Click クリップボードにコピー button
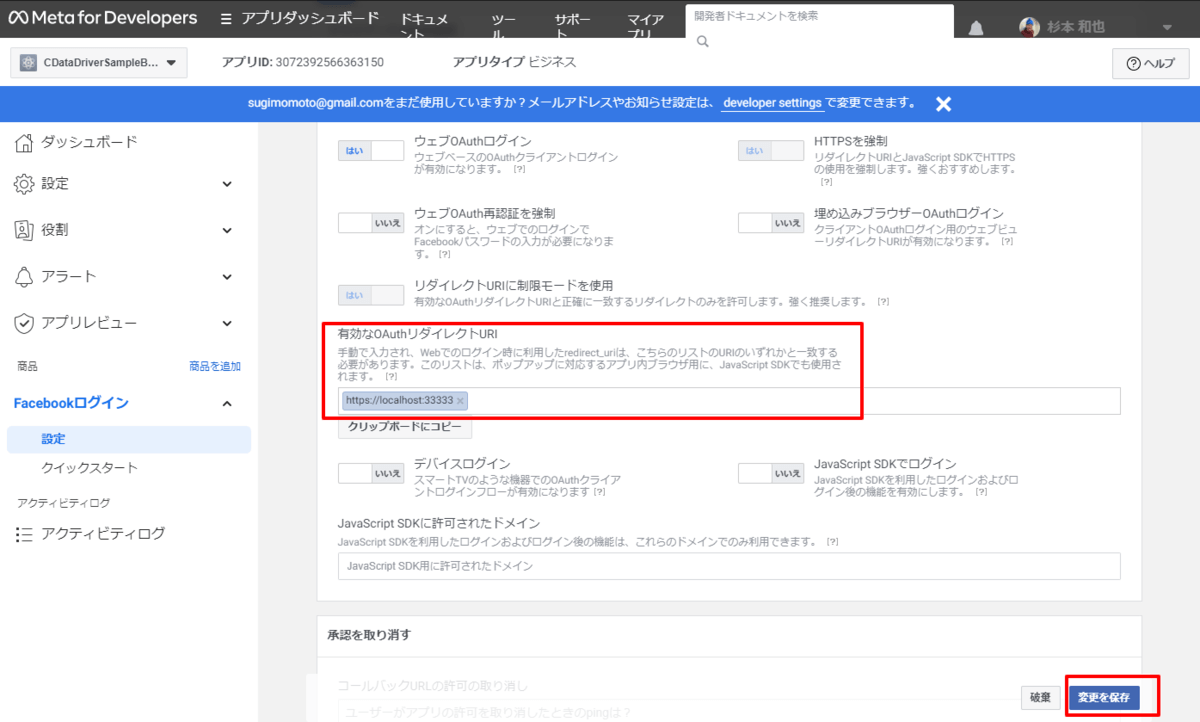This screenshot has height=722, width=1200. coord(405,427)
